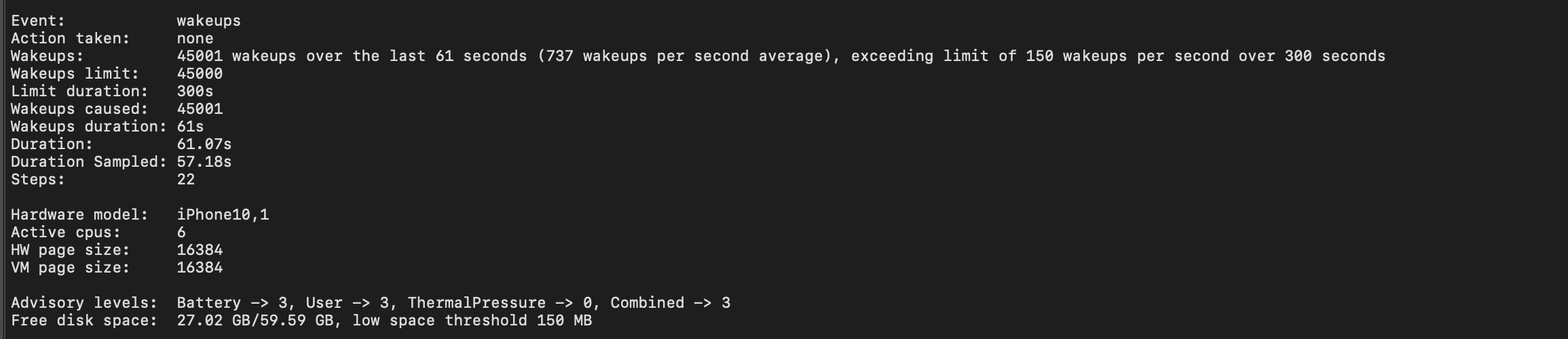Click 'low space threshold 150 MB' text
Image resolution: width=1568 pixels, height=339 pixels.
click(x=472, y=321)
